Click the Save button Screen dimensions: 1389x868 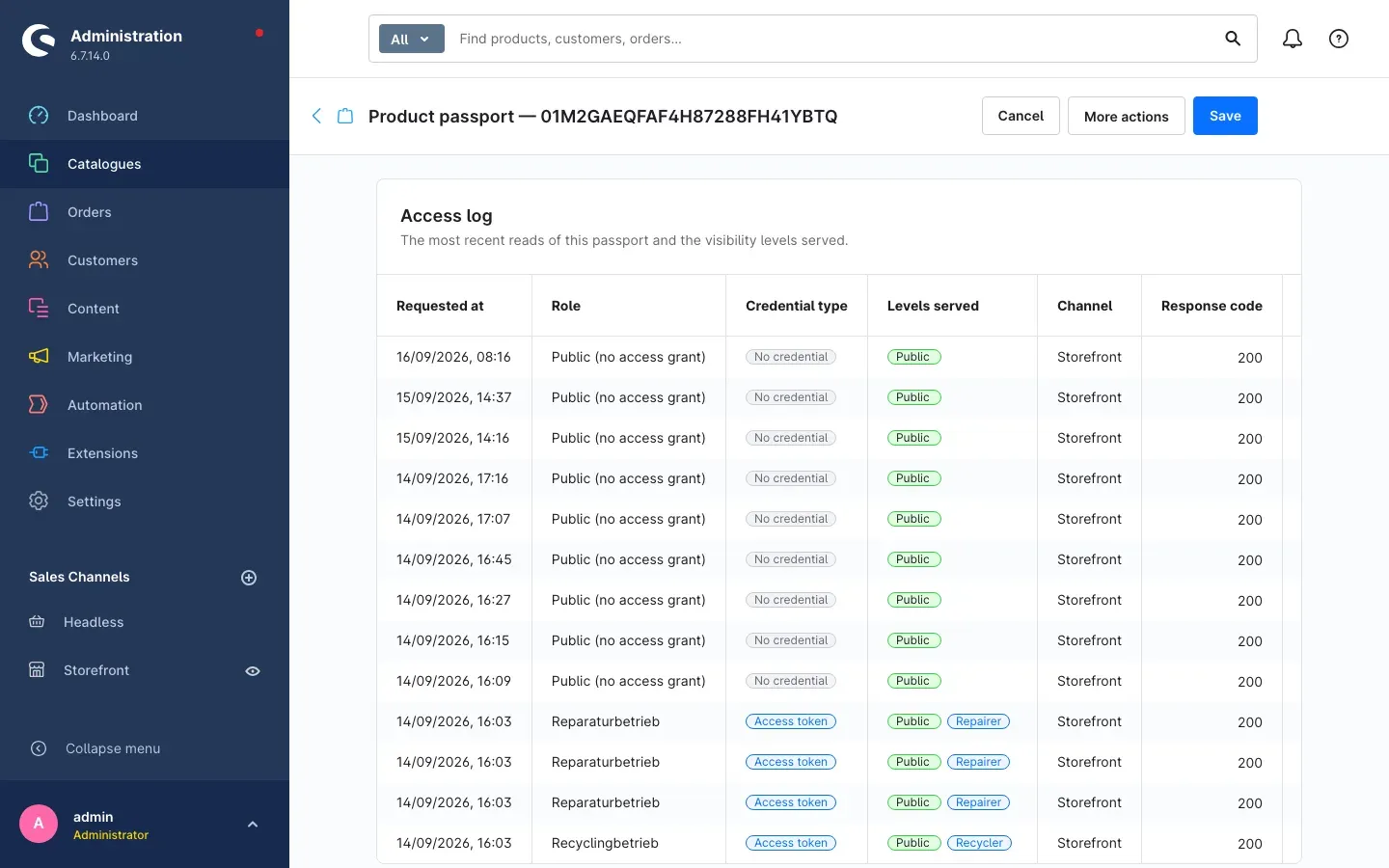[x=1225, y=116]
